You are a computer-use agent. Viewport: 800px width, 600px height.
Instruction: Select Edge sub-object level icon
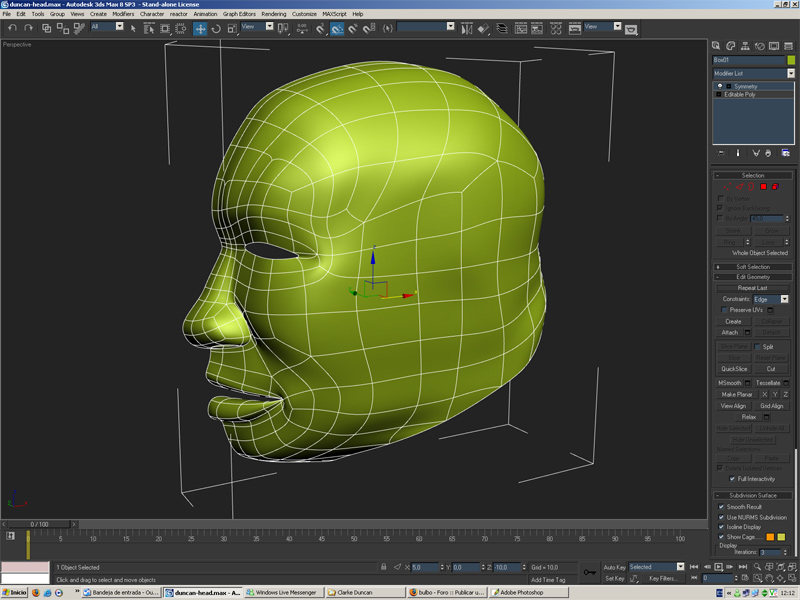pyautogui.click(x=740, y=187)
